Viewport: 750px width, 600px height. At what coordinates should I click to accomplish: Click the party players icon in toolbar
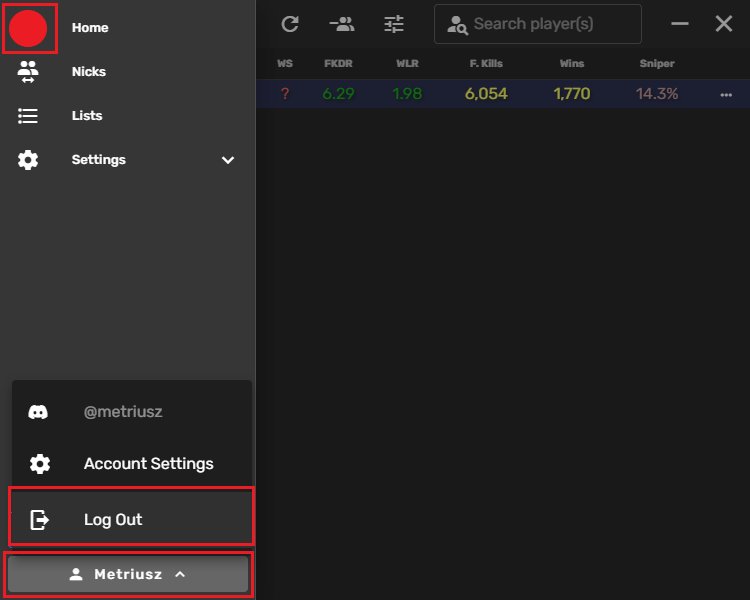click(342, 24)
